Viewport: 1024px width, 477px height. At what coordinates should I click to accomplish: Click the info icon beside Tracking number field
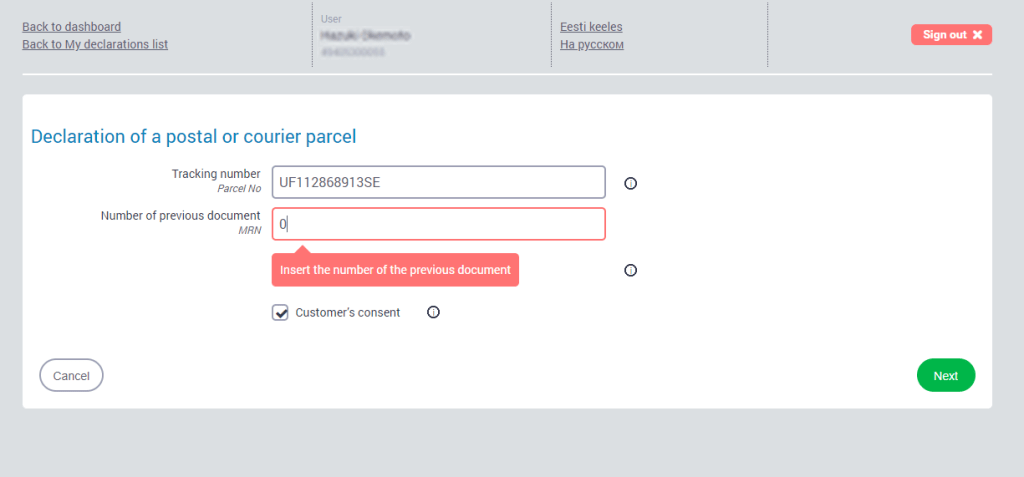(x=631, y=183)
